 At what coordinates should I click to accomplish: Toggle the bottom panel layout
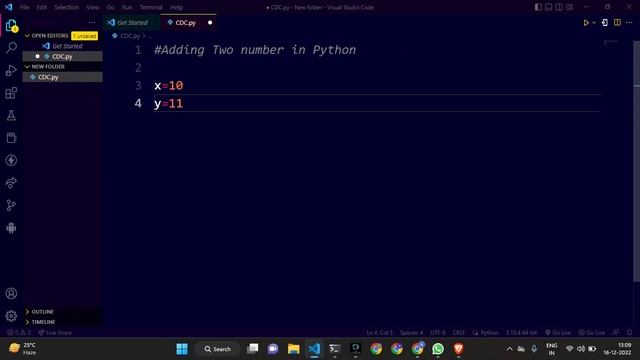549,7
